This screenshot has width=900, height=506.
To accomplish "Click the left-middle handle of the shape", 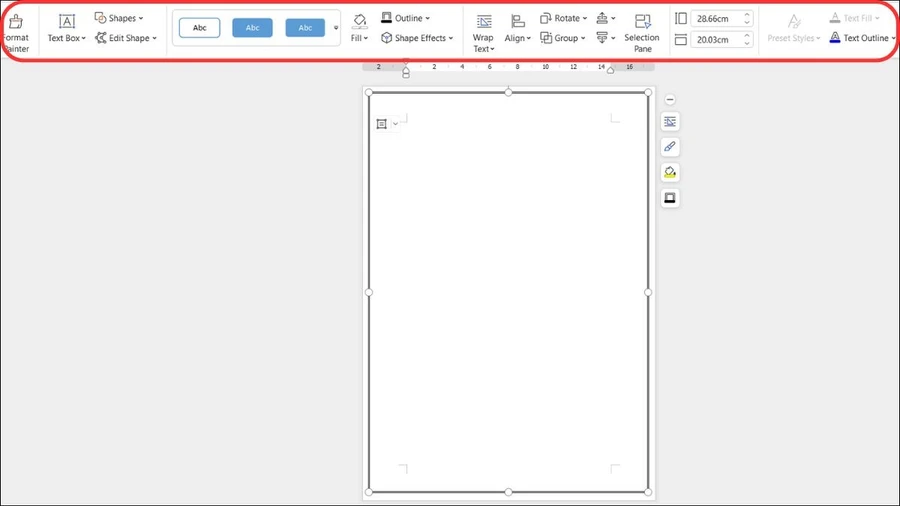I will tap(369, 292).
